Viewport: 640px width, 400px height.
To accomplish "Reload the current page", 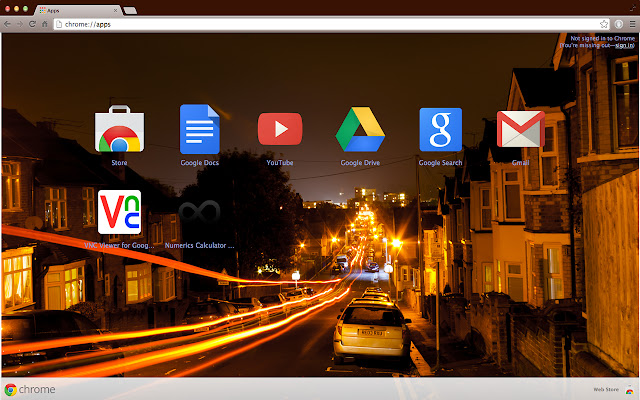I will (x=32, y=24).
